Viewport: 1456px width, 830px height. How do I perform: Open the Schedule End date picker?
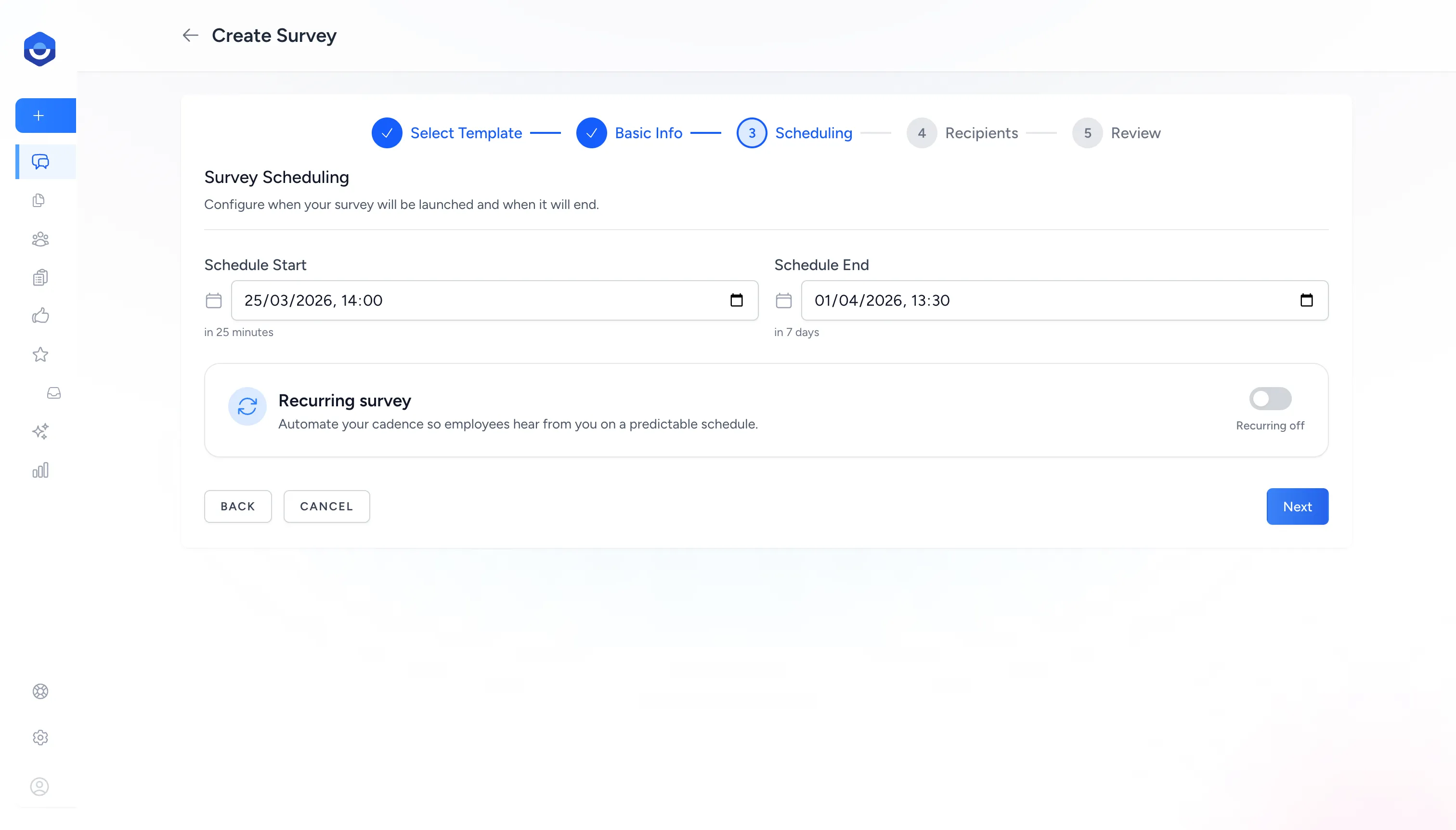[x=1307, y=300]
